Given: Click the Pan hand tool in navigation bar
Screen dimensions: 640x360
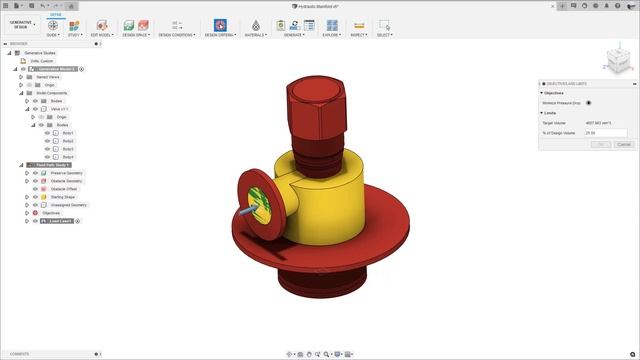Looking at the screenshot, I should (x=309, y=354).
